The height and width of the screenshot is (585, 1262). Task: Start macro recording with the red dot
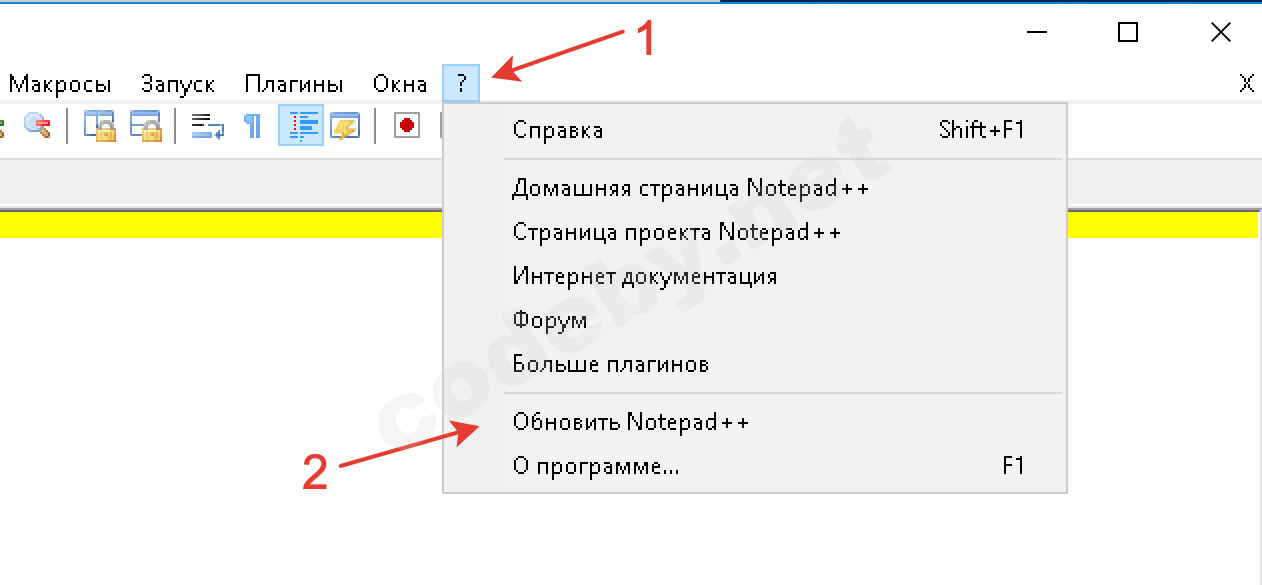[x=407, y=125]
